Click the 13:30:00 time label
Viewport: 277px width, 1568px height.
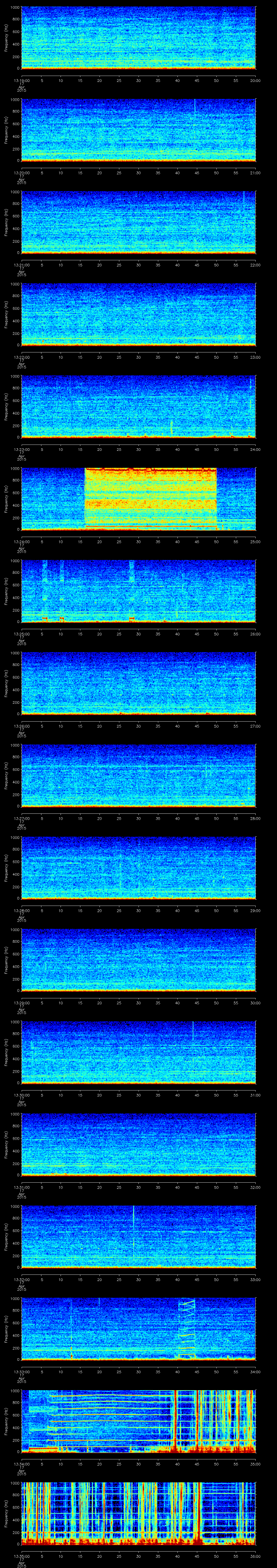(21, 1095)
